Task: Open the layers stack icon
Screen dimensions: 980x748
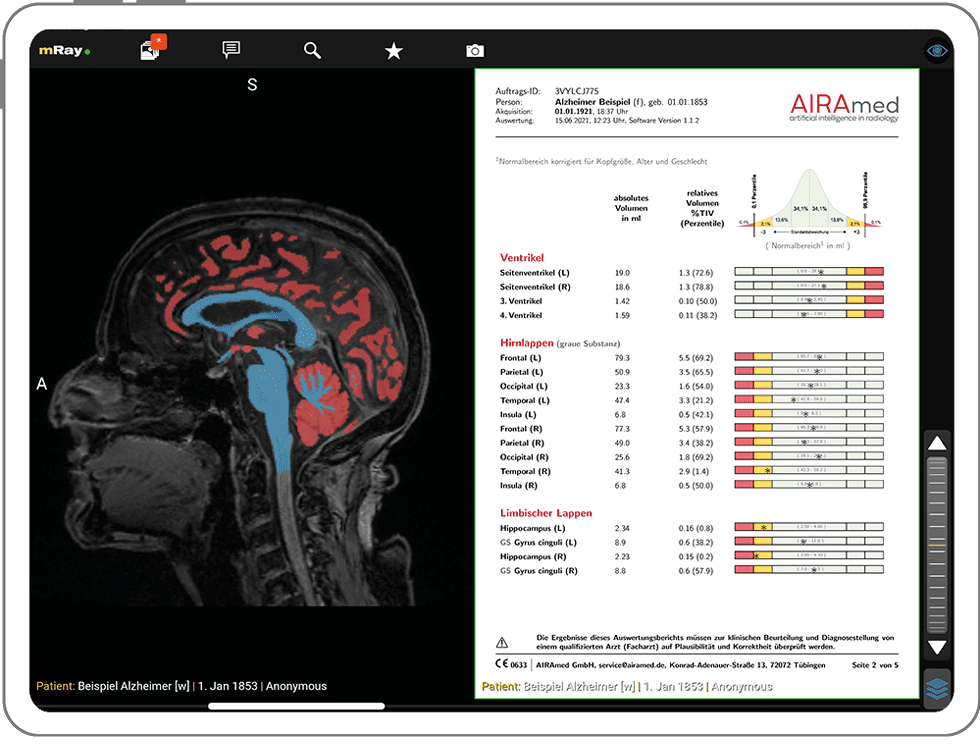Action: coord(937,689)
